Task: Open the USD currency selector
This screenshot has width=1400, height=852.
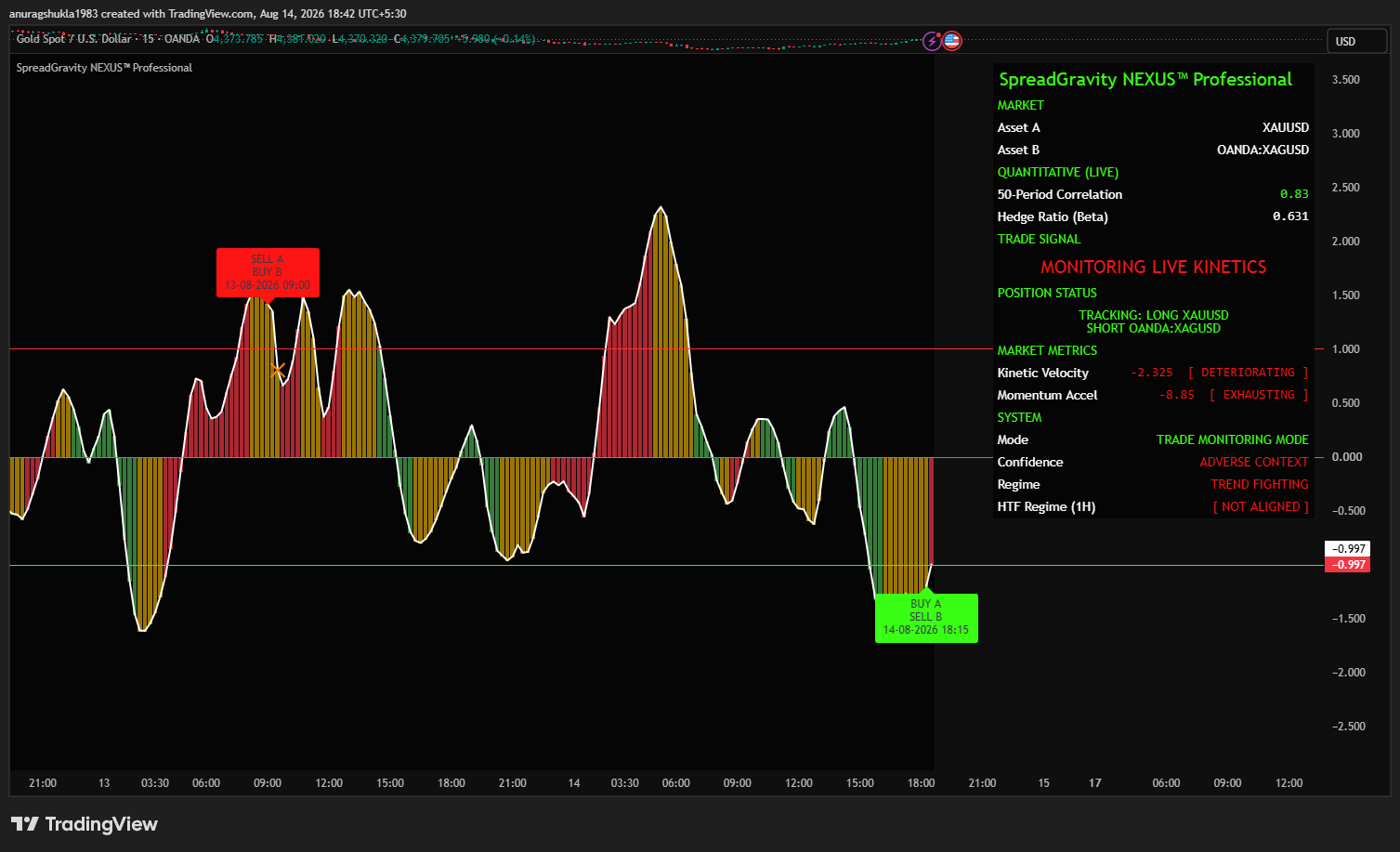Action: pos(1357,41)
